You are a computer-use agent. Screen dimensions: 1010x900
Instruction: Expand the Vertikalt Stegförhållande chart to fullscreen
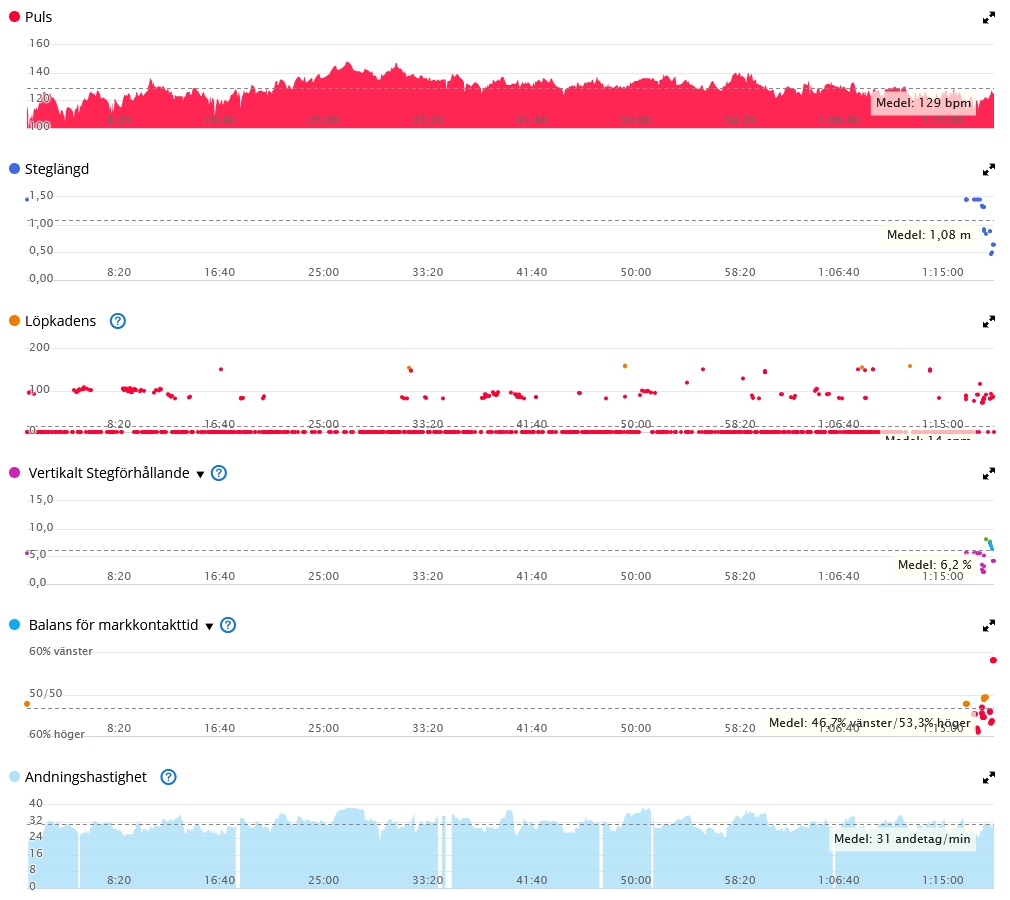pyautogui.click(x=989, y=474)
